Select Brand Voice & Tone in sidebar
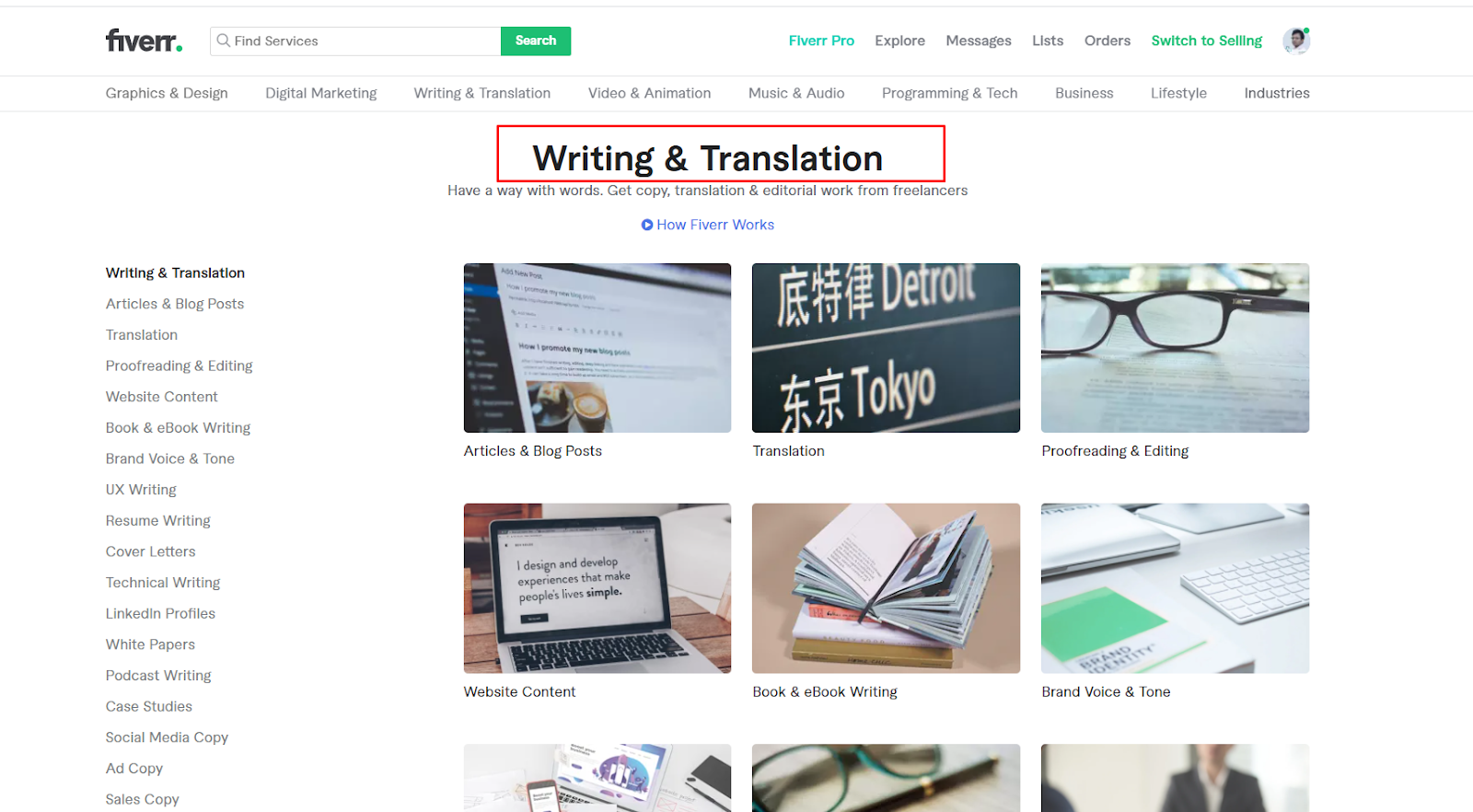 [x=170, y=458]
